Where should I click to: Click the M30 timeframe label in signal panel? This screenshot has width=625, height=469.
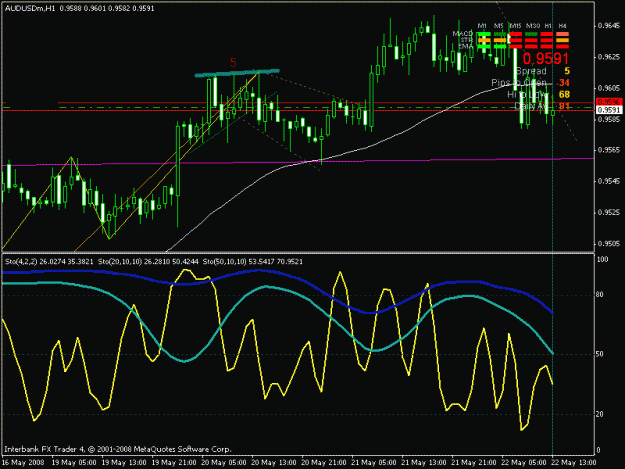pyautogui.click(x=533, y=26)
